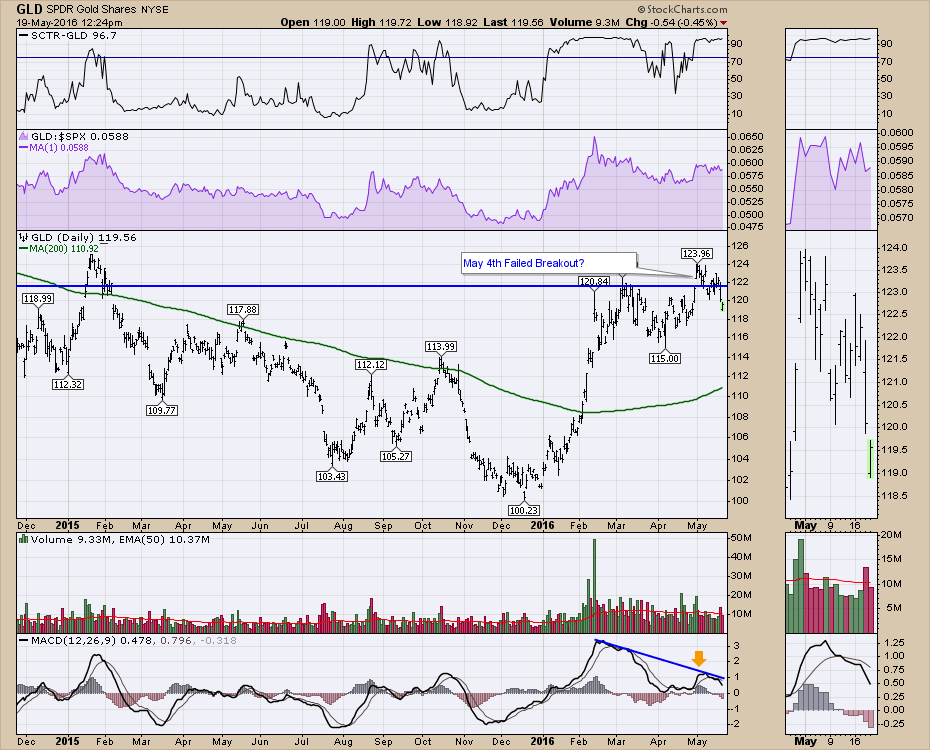The width and height of the screenshot is (930, 750).
Task: Click the 105.27 price label
Action: tap(396, 456)
